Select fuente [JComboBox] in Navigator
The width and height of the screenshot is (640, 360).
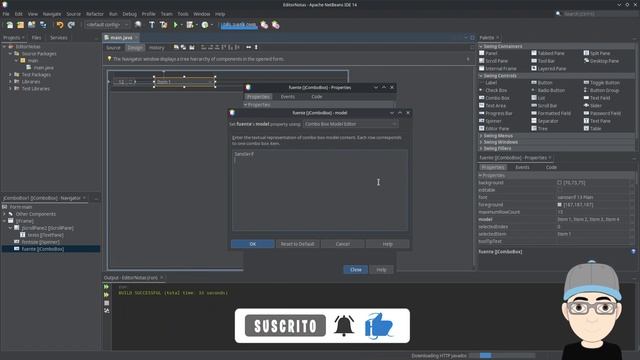(x=42, y=249)
